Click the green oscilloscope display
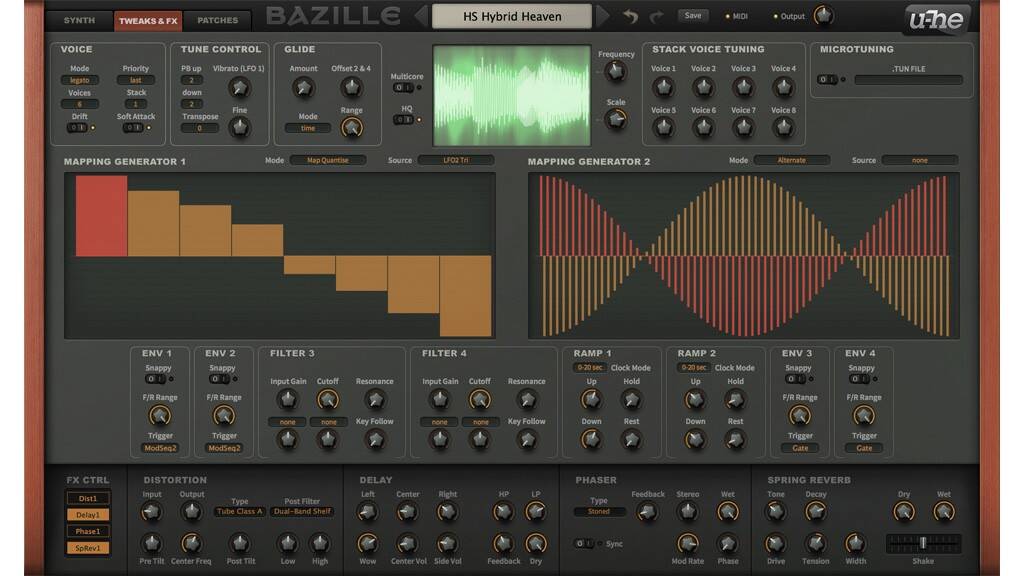Image resolution: width=1024 pixels, height=576 pixels. pyautogui.click(x=511, y=95)
